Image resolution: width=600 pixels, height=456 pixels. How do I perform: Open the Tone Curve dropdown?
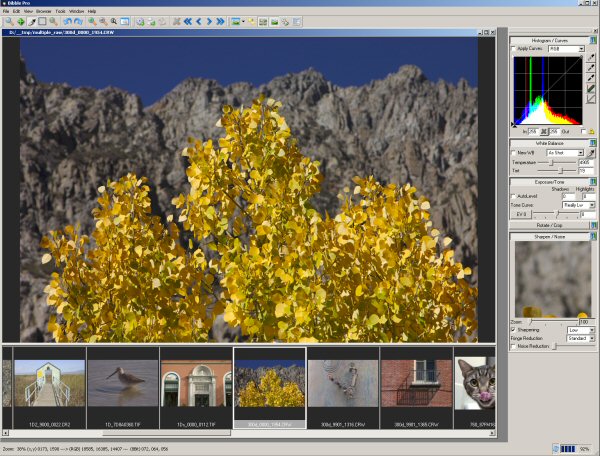click(578, 205)
